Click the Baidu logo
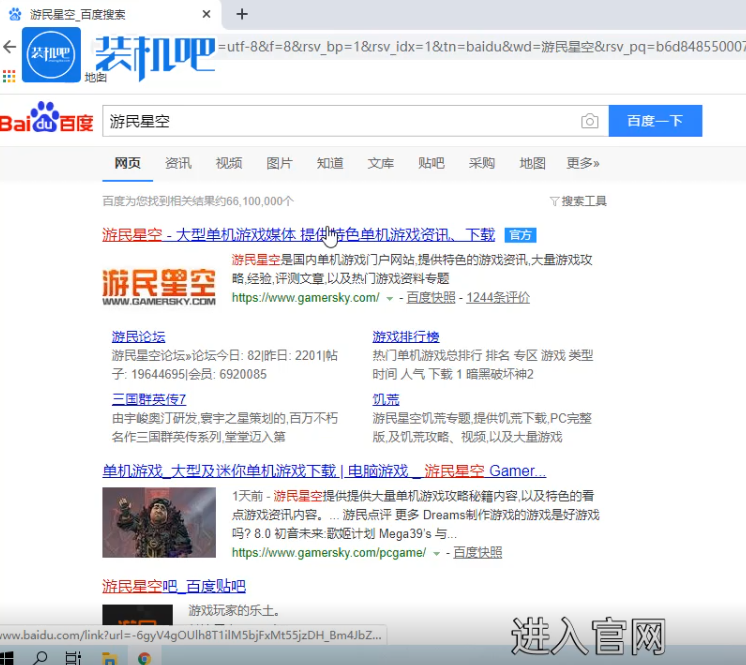This screenshot has height=665, width=746. (47, 117)
